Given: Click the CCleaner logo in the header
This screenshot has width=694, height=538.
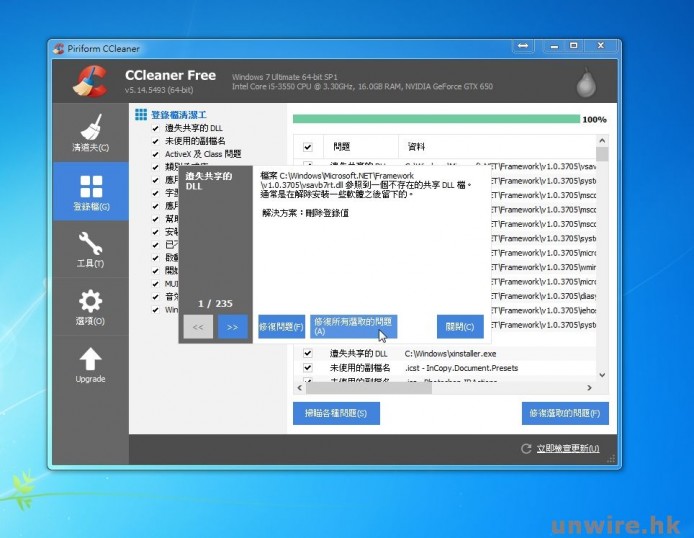Looking at the screenshot, I should tap(91, 80).
